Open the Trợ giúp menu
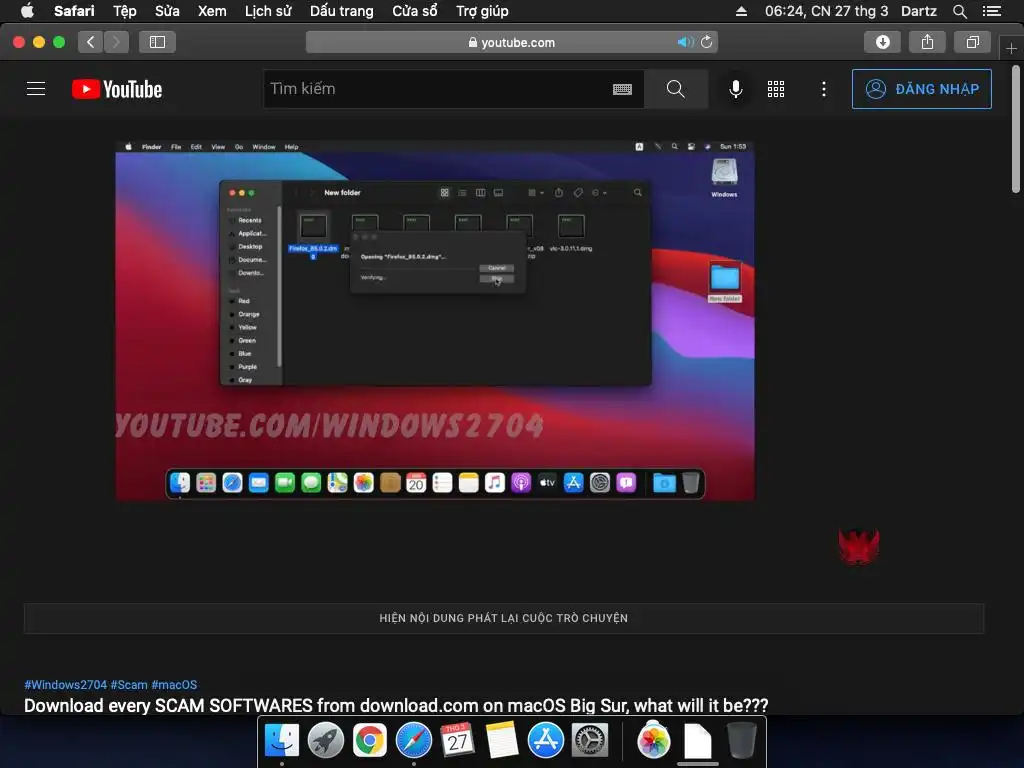This screenshot has height=768, width=1024. [x=483, y=11]
